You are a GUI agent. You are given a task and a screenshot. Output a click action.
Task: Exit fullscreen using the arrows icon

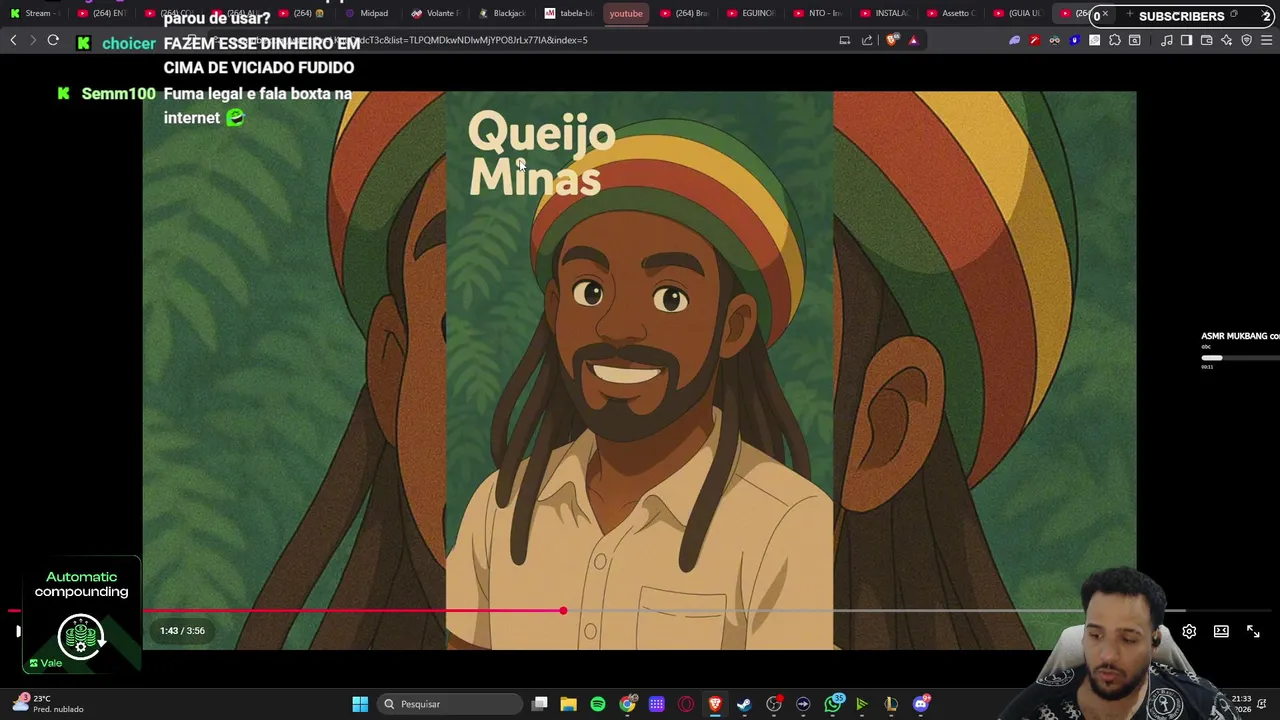tap(1253, 631)
